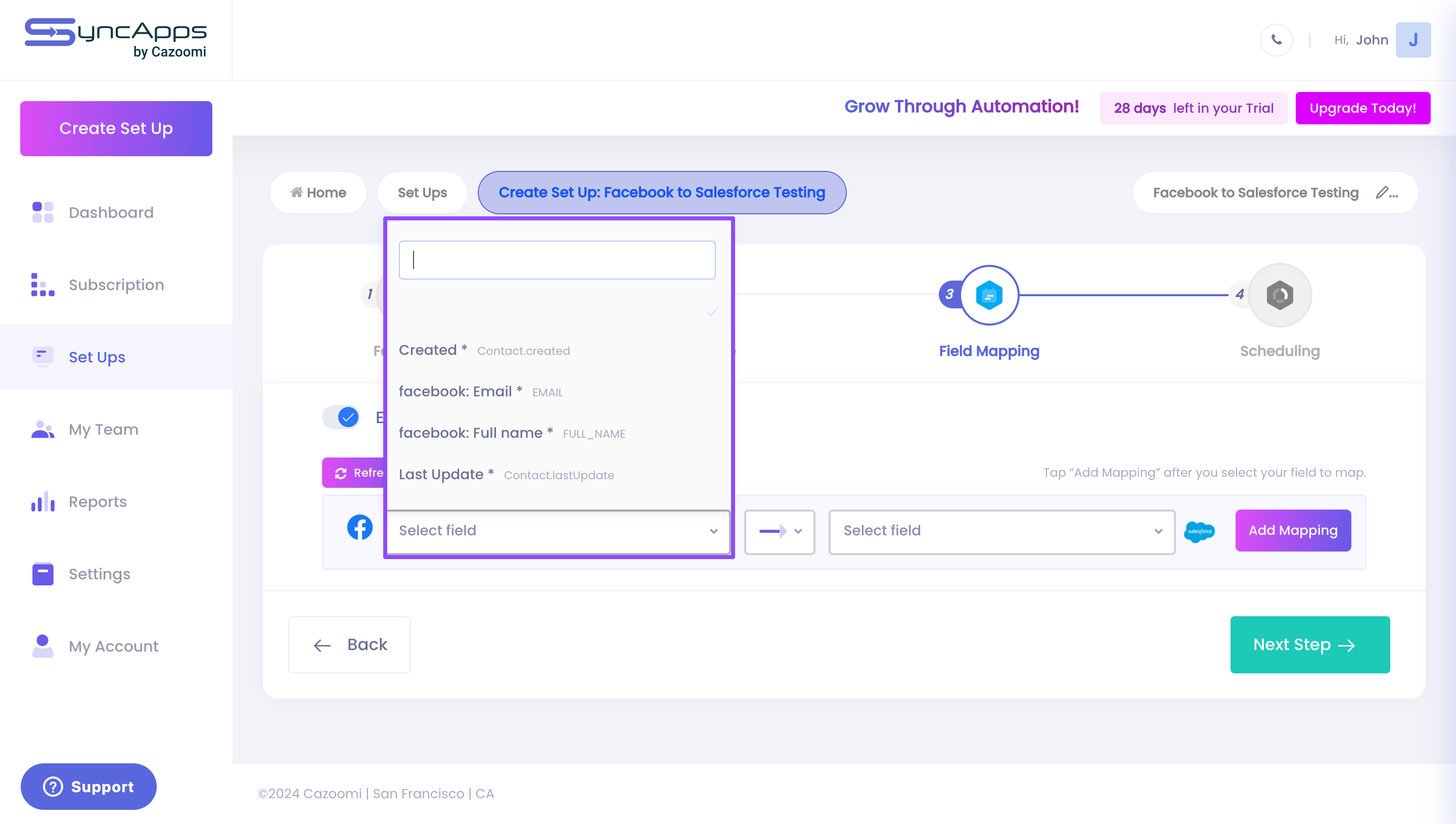Go to the Set Ups sidebar section
This screenshot has height=824, width=1456.
click(116, 357)
